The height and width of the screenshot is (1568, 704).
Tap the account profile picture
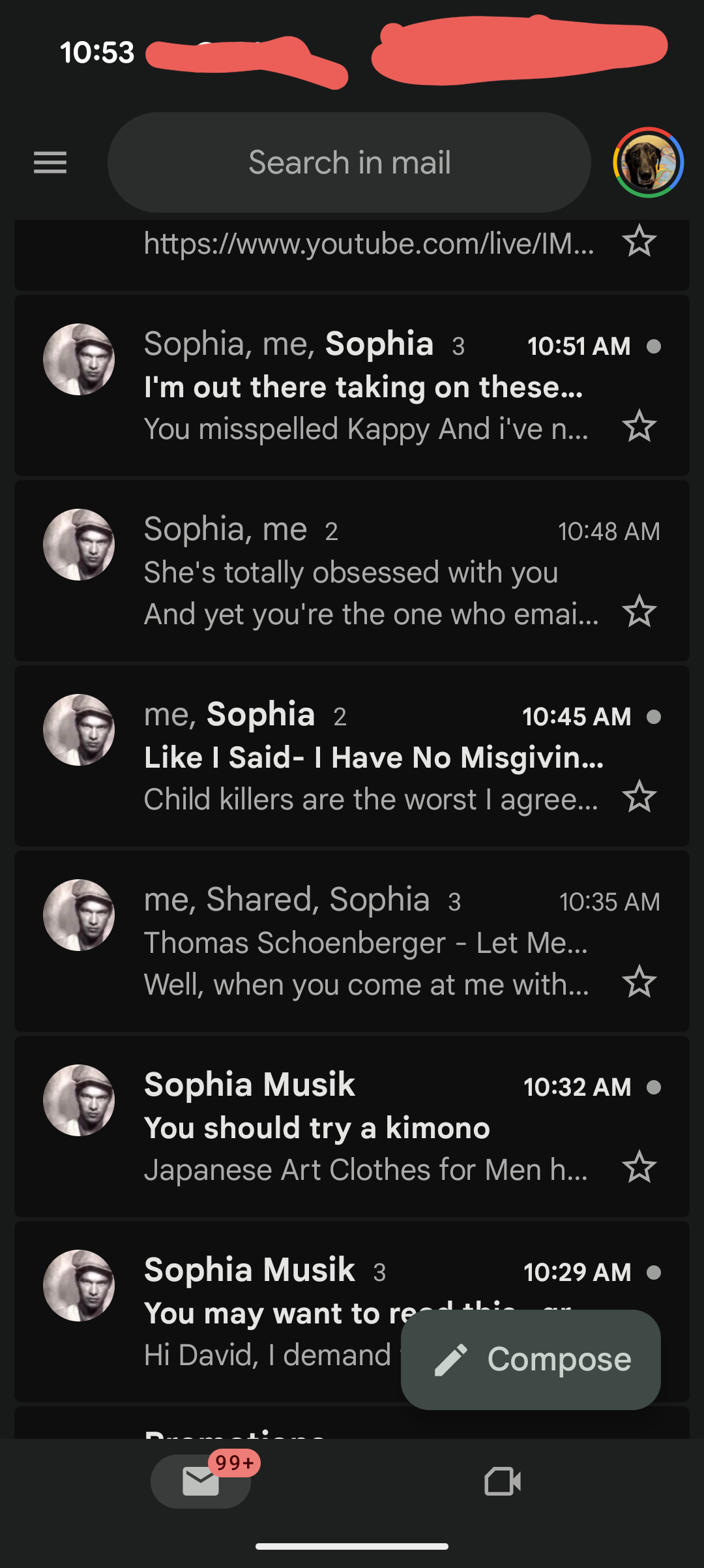coord(648,162)
